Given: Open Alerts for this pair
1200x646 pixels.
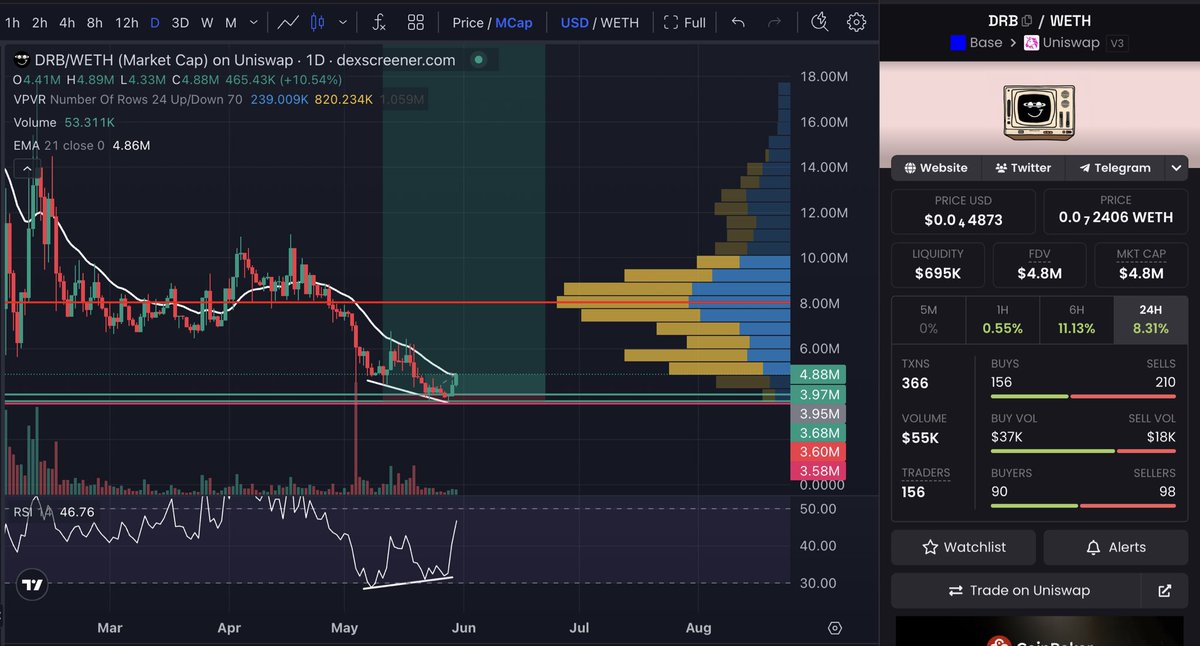Looking at the screenshot, I should point(1116,547).
